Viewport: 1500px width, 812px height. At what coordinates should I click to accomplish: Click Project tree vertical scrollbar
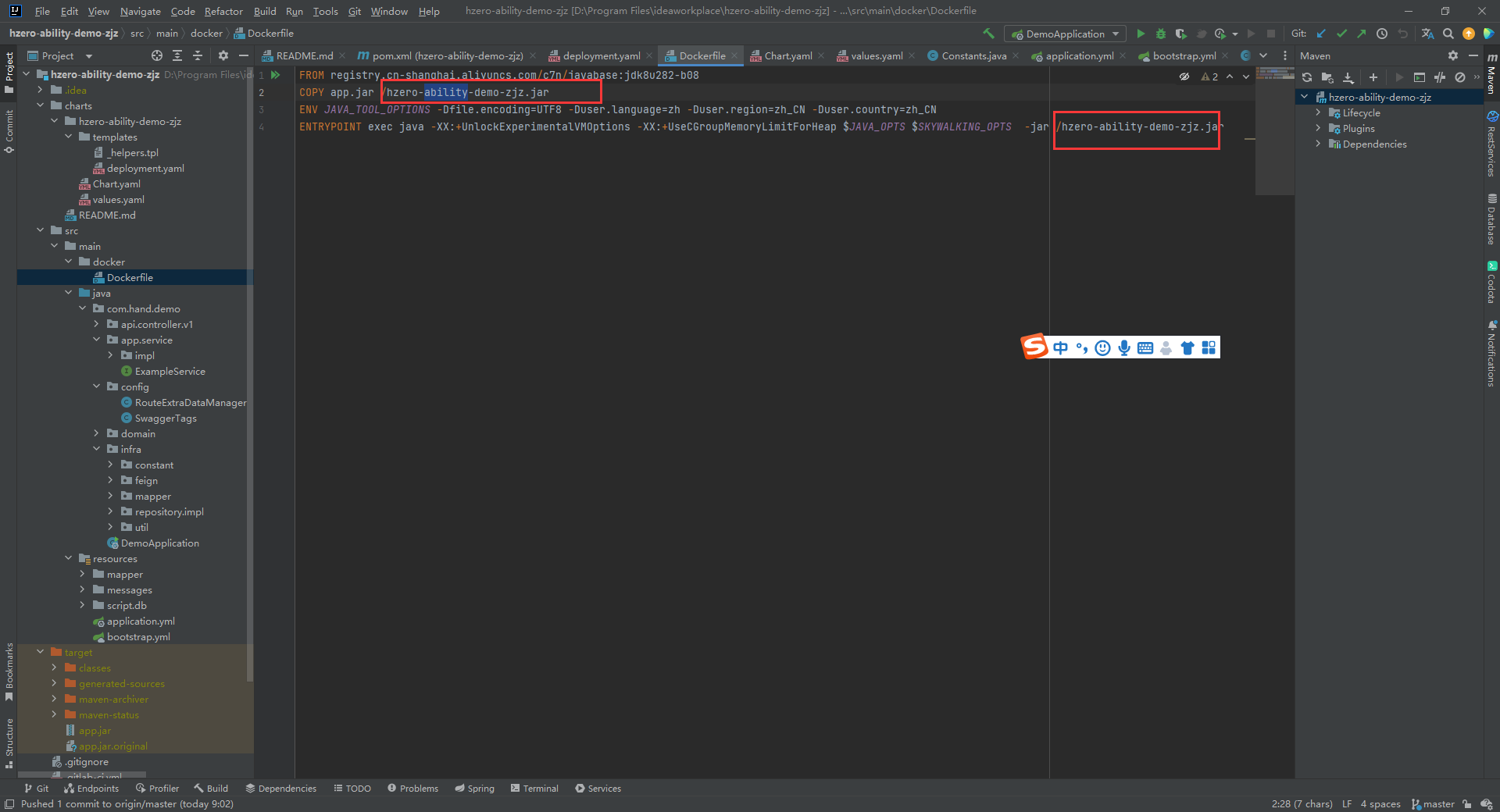click(x=250, y=375)
